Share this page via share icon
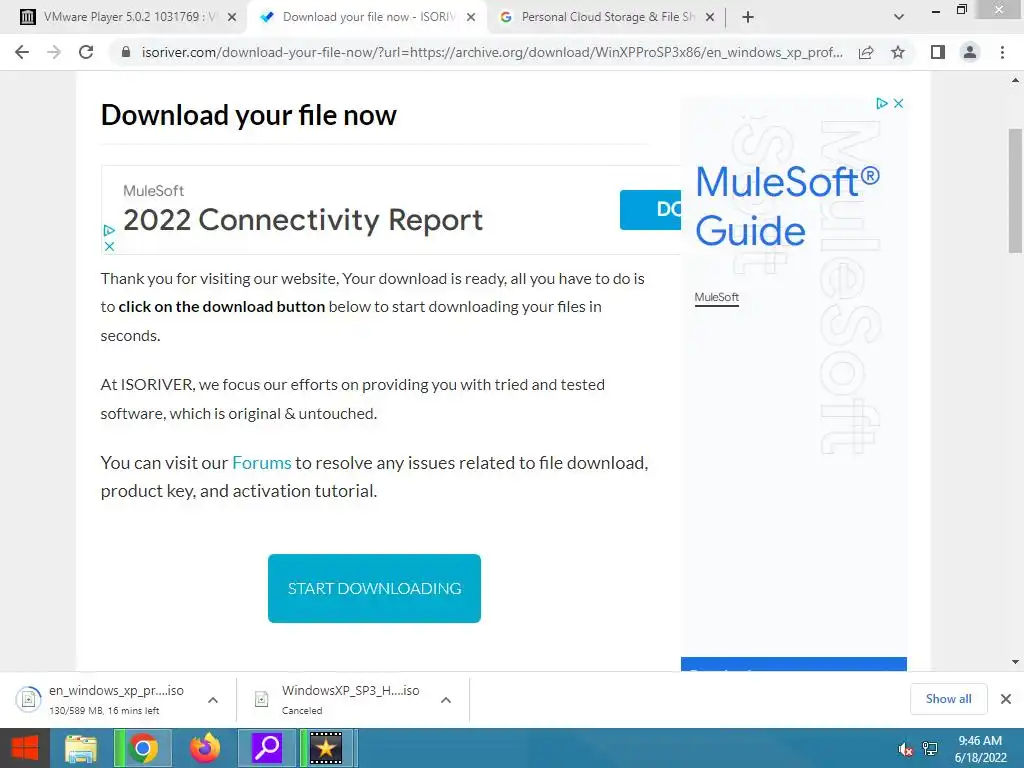This screenshot has height=768, width=1024. [x=866, y=52]
